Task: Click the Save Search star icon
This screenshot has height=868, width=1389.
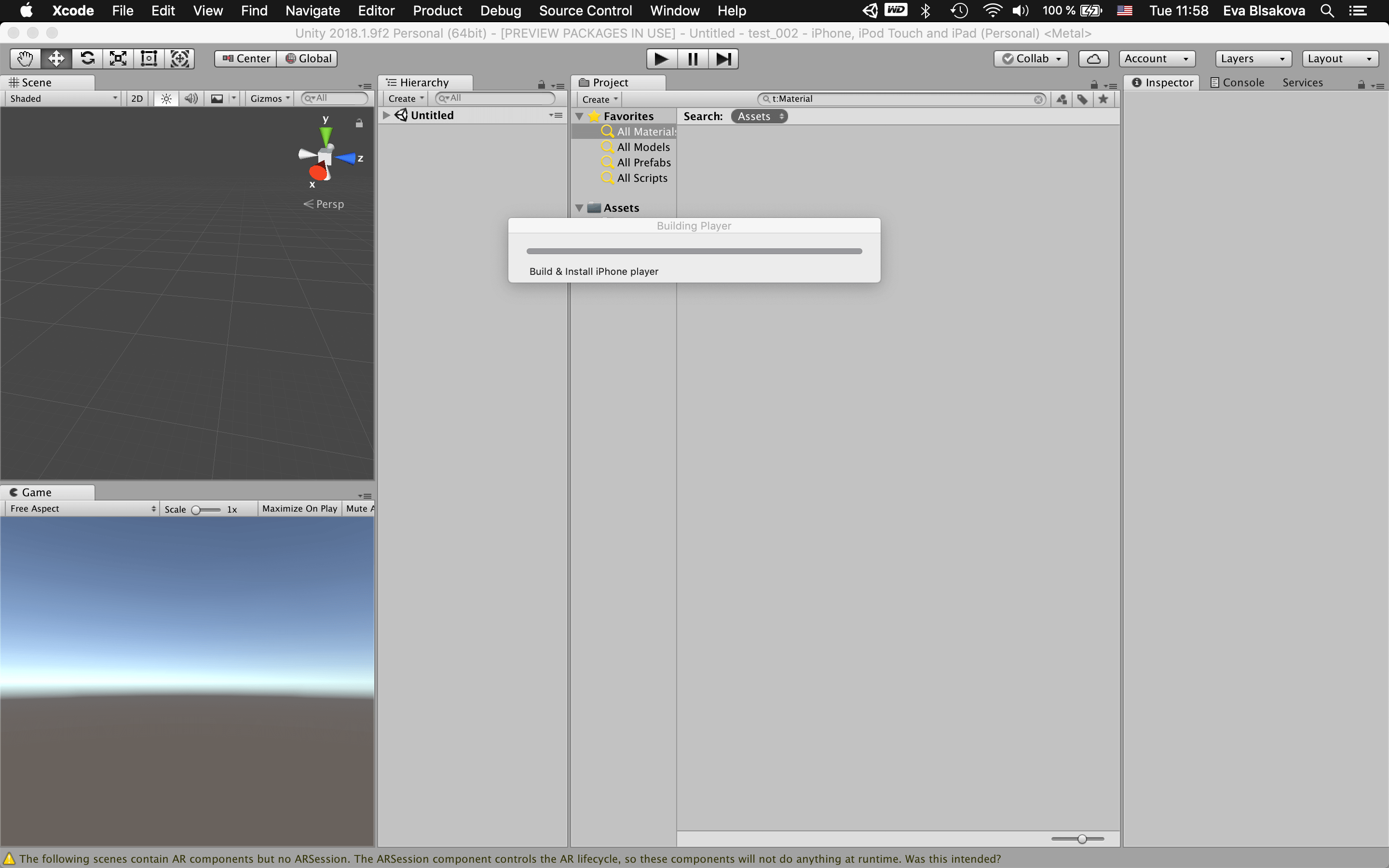Action: coord(1103,99)
